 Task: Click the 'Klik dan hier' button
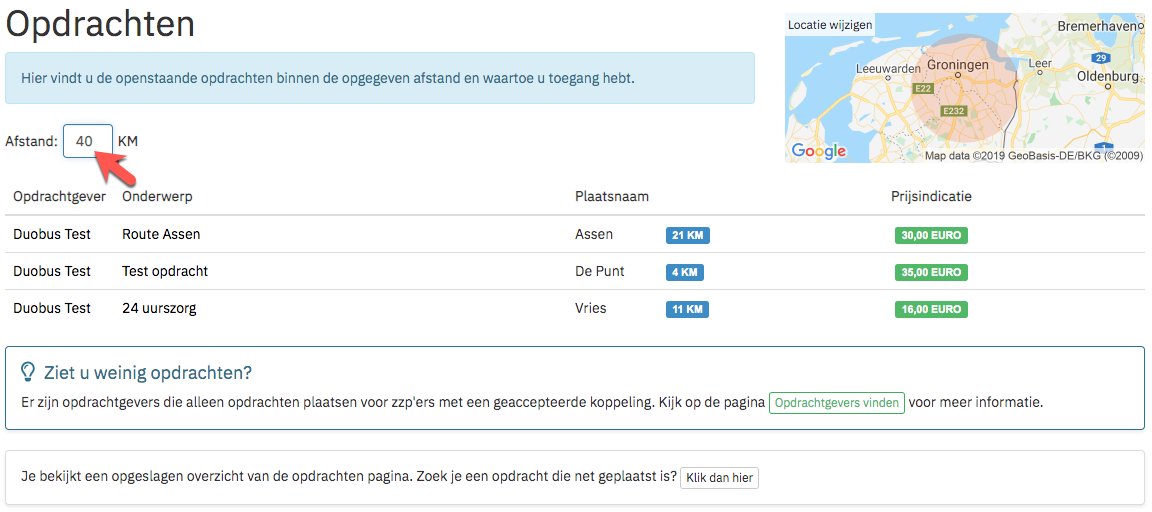tap(719, 477)
